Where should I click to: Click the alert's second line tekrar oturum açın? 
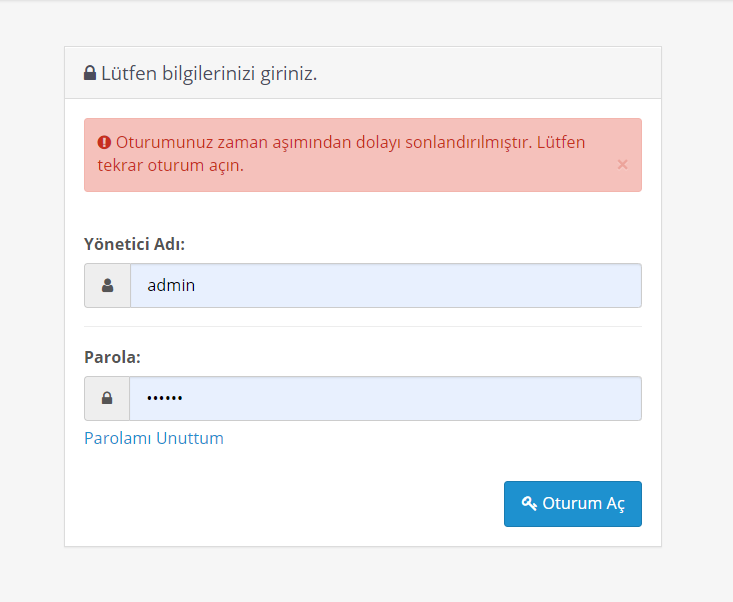(x=171, y=165)
